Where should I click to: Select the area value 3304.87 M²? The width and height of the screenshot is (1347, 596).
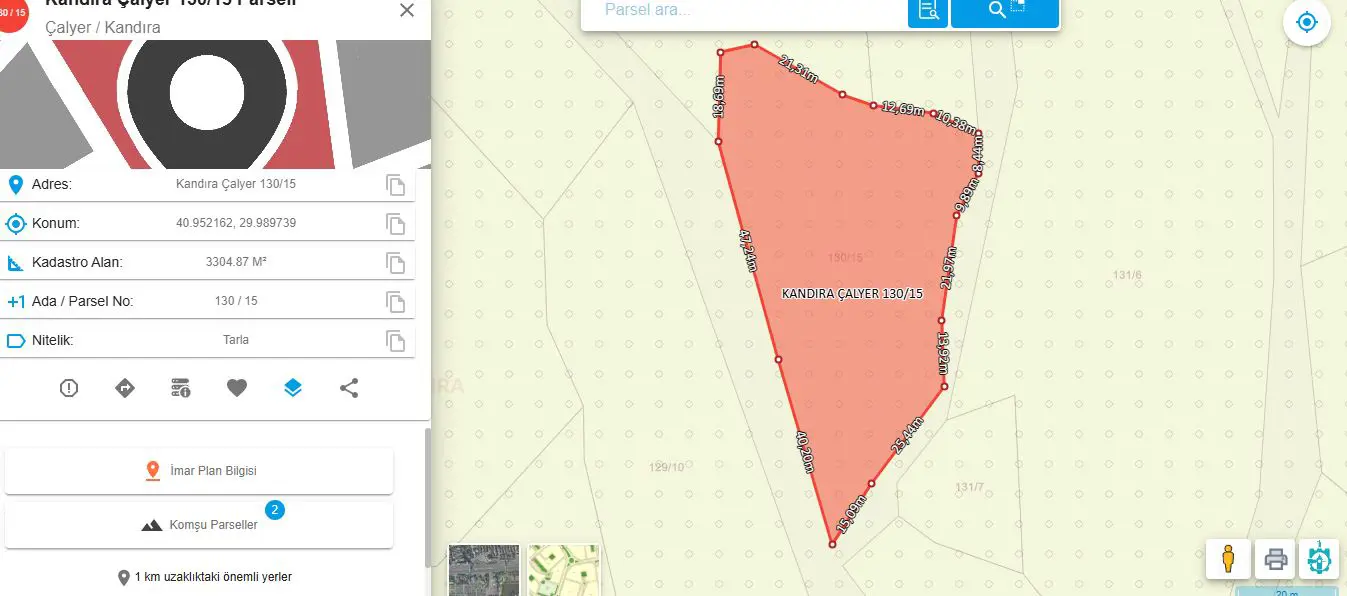236,263
